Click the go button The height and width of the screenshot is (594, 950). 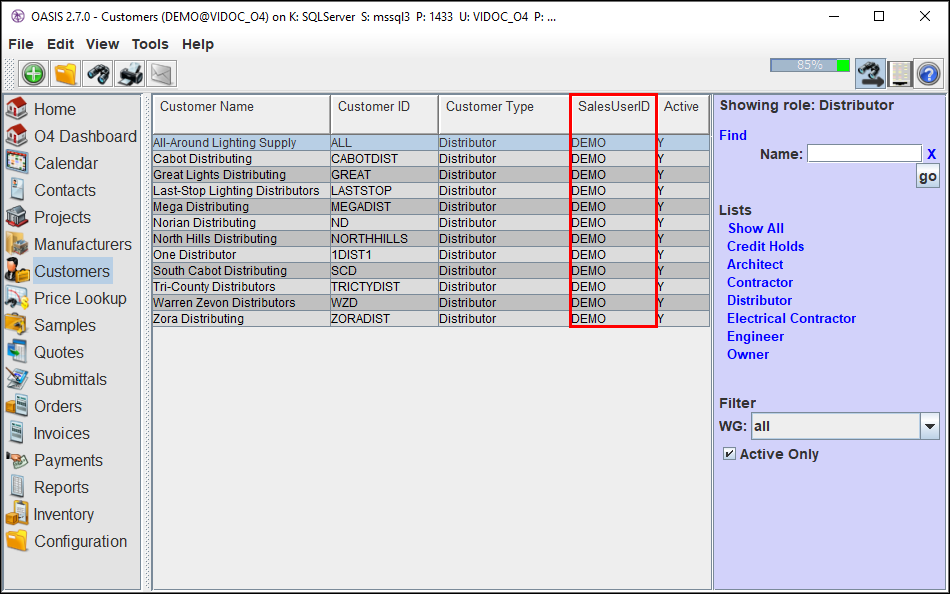928,176
